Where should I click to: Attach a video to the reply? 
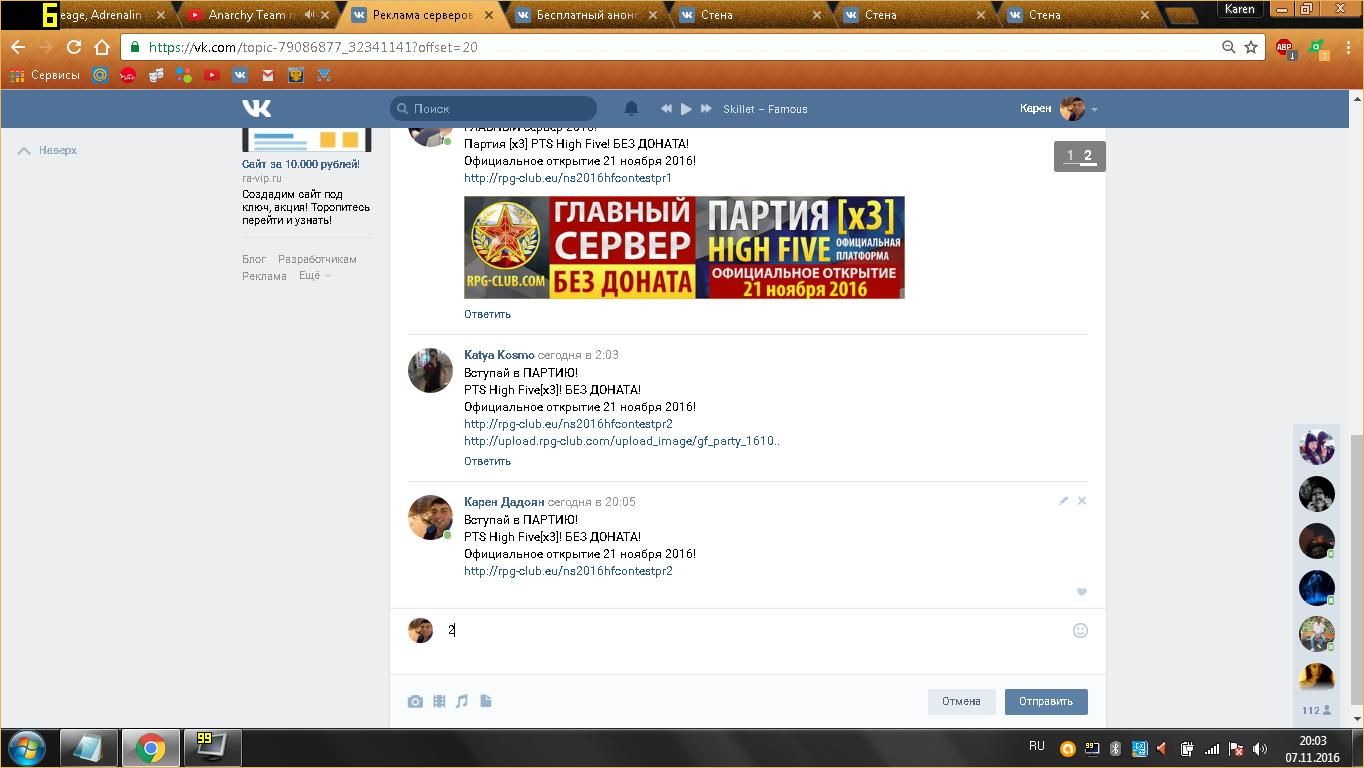(439, 701)
